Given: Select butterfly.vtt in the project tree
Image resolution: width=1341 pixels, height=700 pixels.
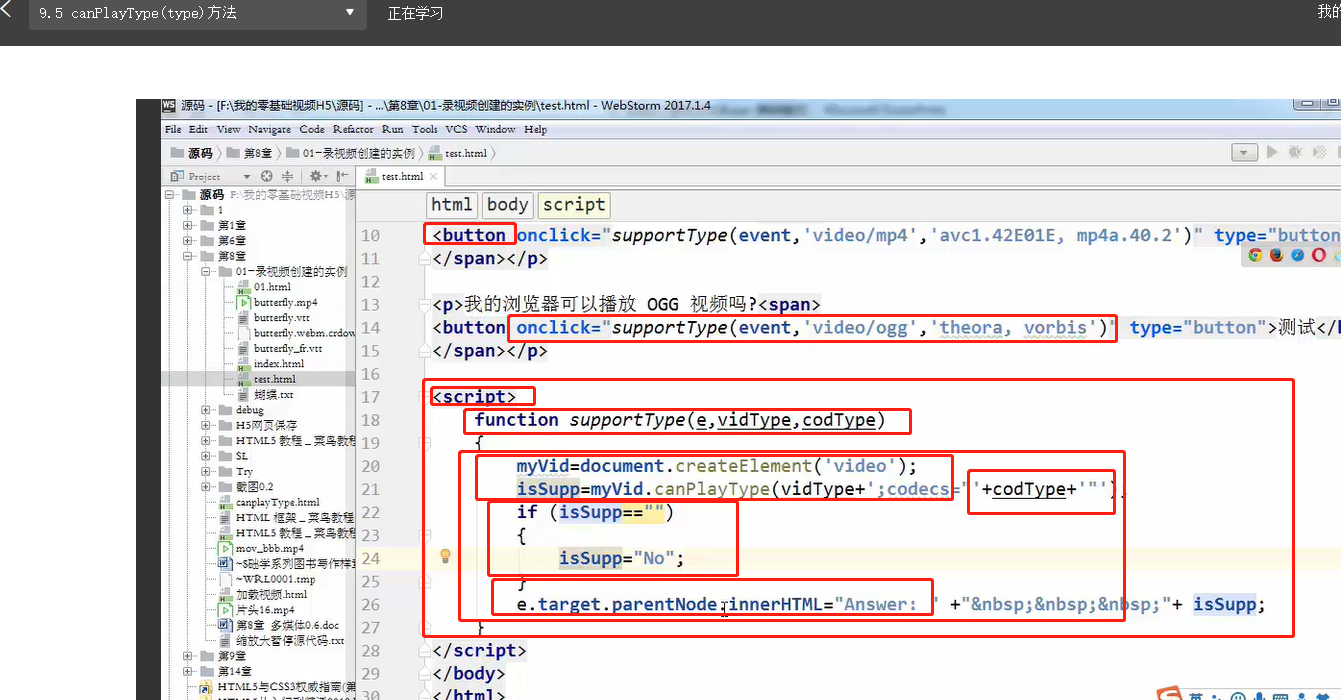Looking at the screenshot, I should [x=274, y=318].
